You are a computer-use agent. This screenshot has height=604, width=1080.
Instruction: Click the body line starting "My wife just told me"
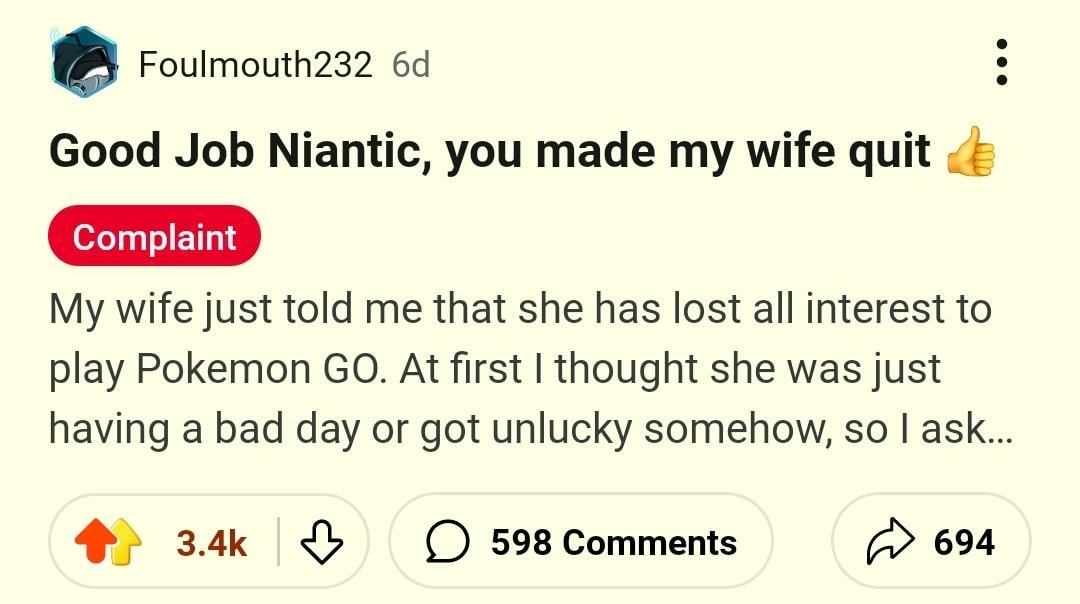pos(520,308)
